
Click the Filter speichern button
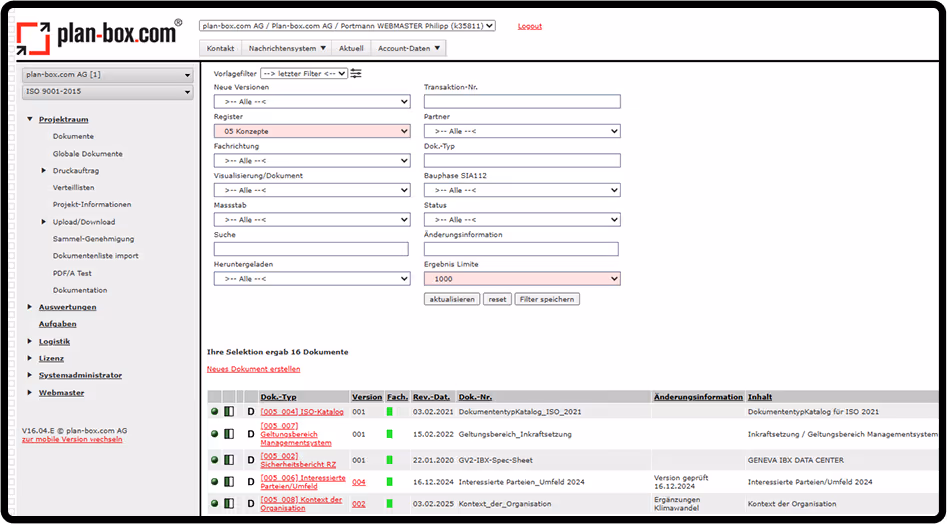pos(547,299)
